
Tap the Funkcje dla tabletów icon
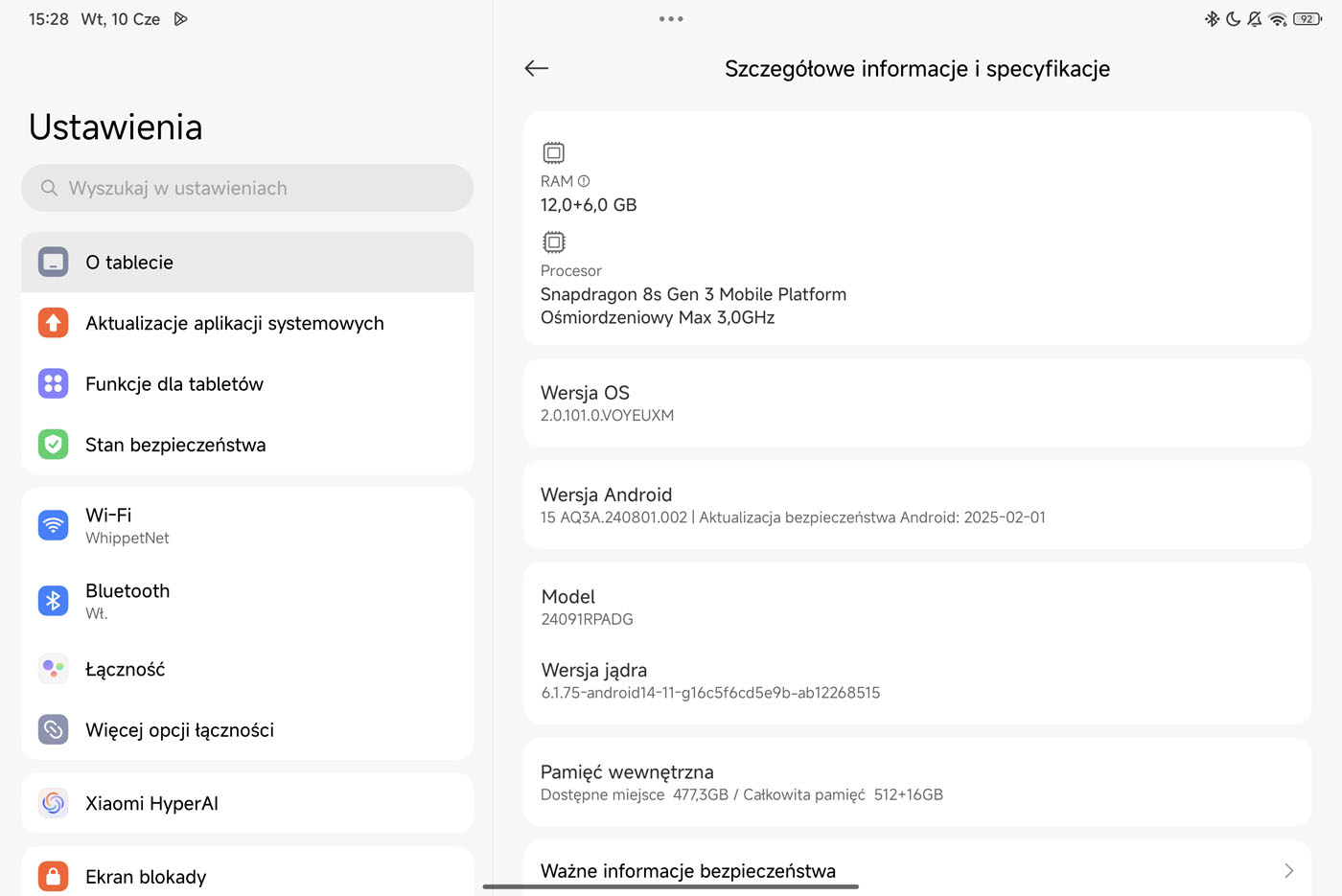tap(54, 383)
